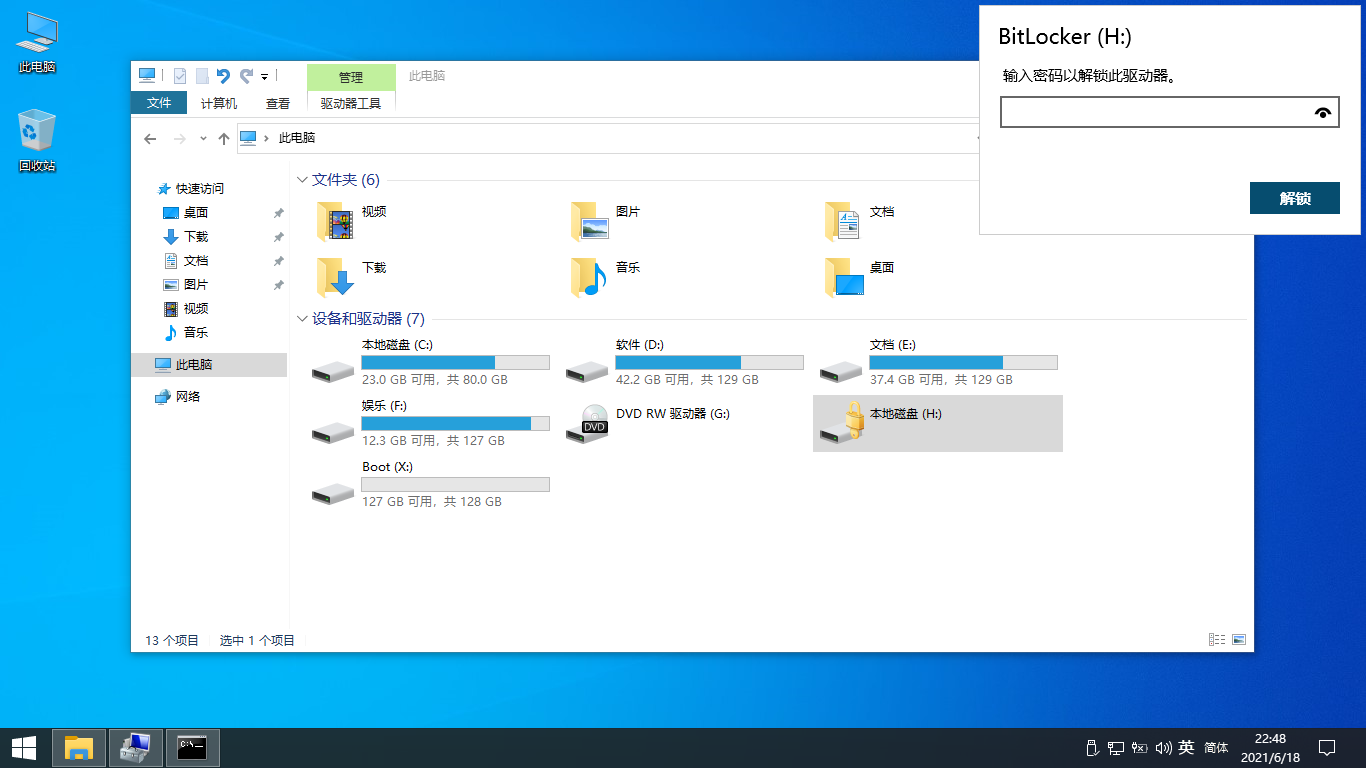Click the Redo icon in quick access toolbar

click(x=246, y=76)
